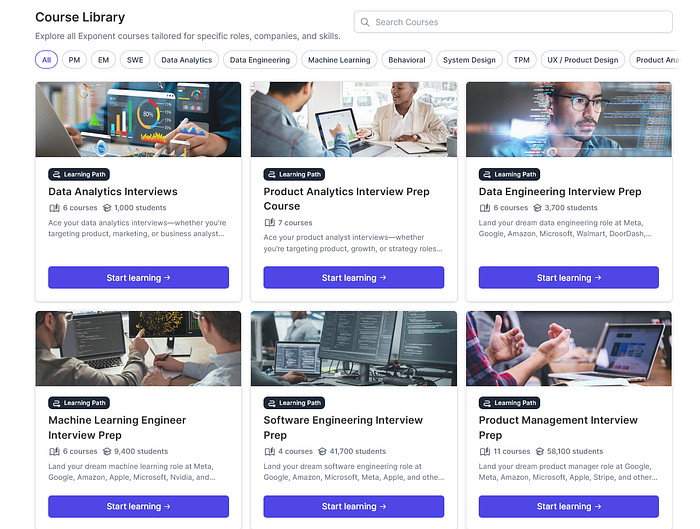Choose the System Design filter
700x529 pixels.
coord(469,60)
